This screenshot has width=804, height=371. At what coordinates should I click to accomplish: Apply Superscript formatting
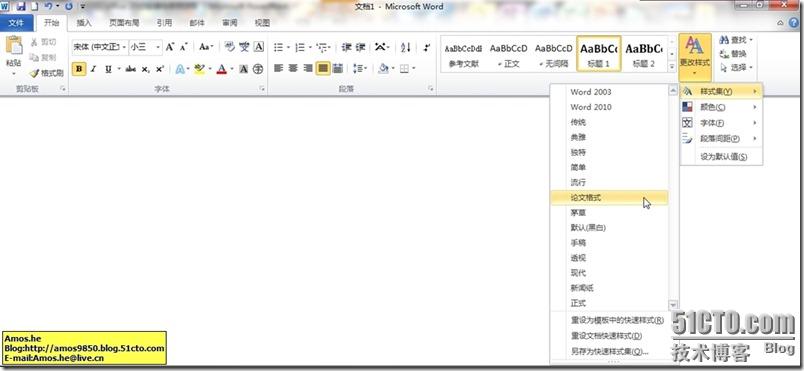coord(159,69)
